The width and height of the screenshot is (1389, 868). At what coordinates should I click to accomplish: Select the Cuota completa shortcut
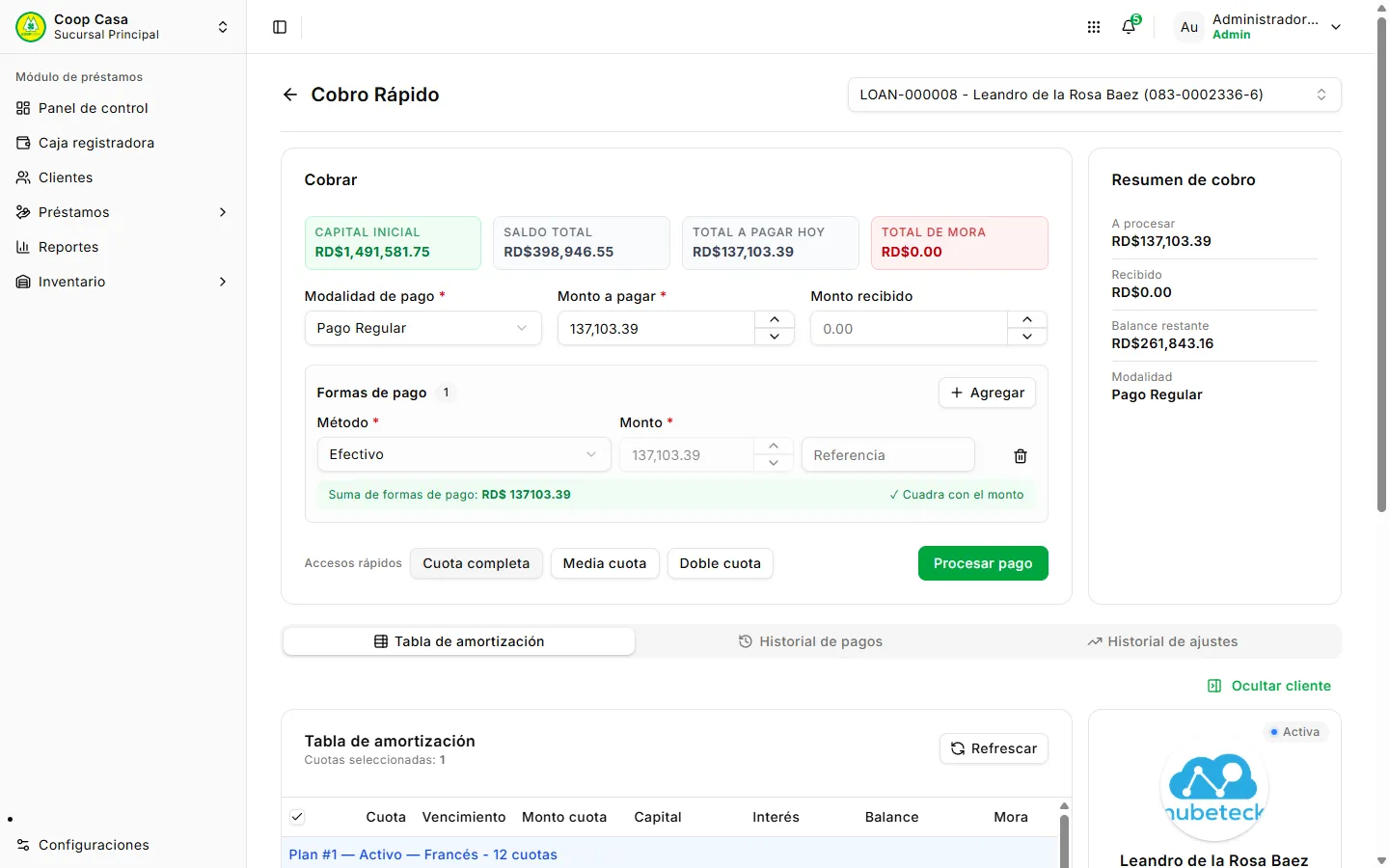pos(477,563)
